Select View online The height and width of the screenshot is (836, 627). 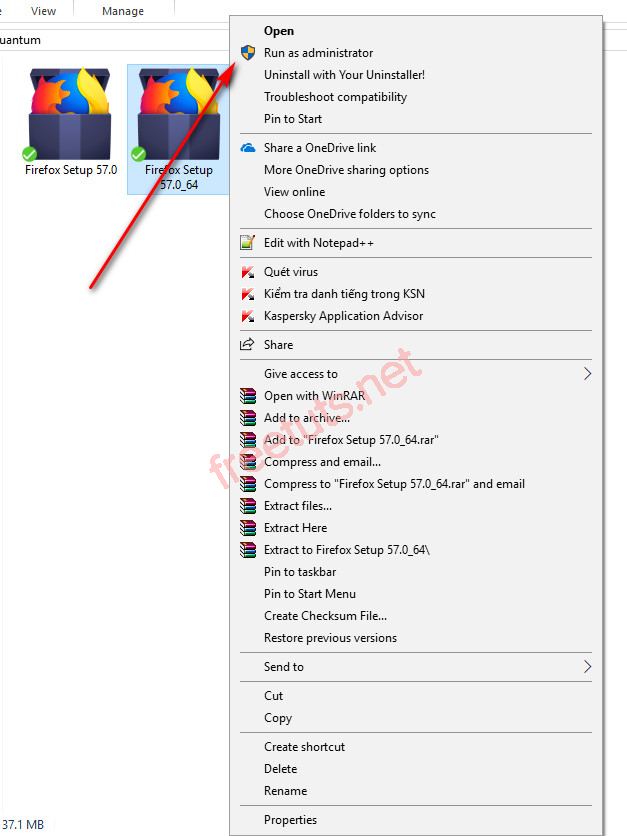(416, 191)
